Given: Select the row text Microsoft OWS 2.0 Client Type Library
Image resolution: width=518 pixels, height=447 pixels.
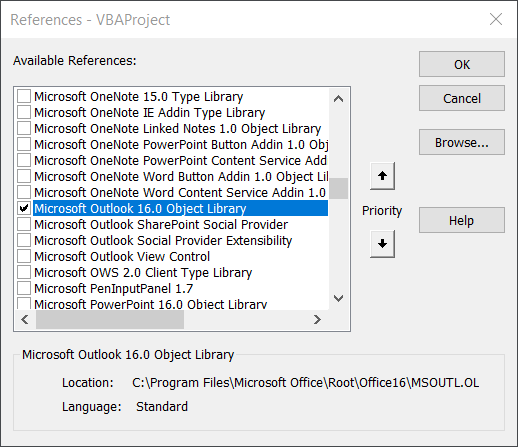Looking at the screenshot, I should tap(143, 273).
